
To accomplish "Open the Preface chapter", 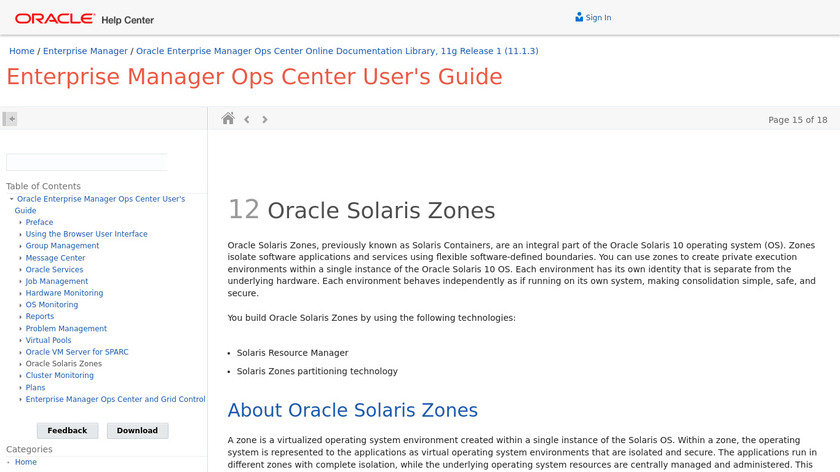I will tap(39, 222).
